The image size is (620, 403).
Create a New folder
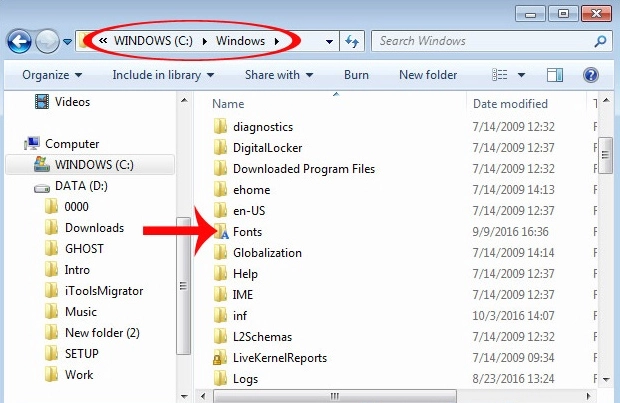click(428, 75)
